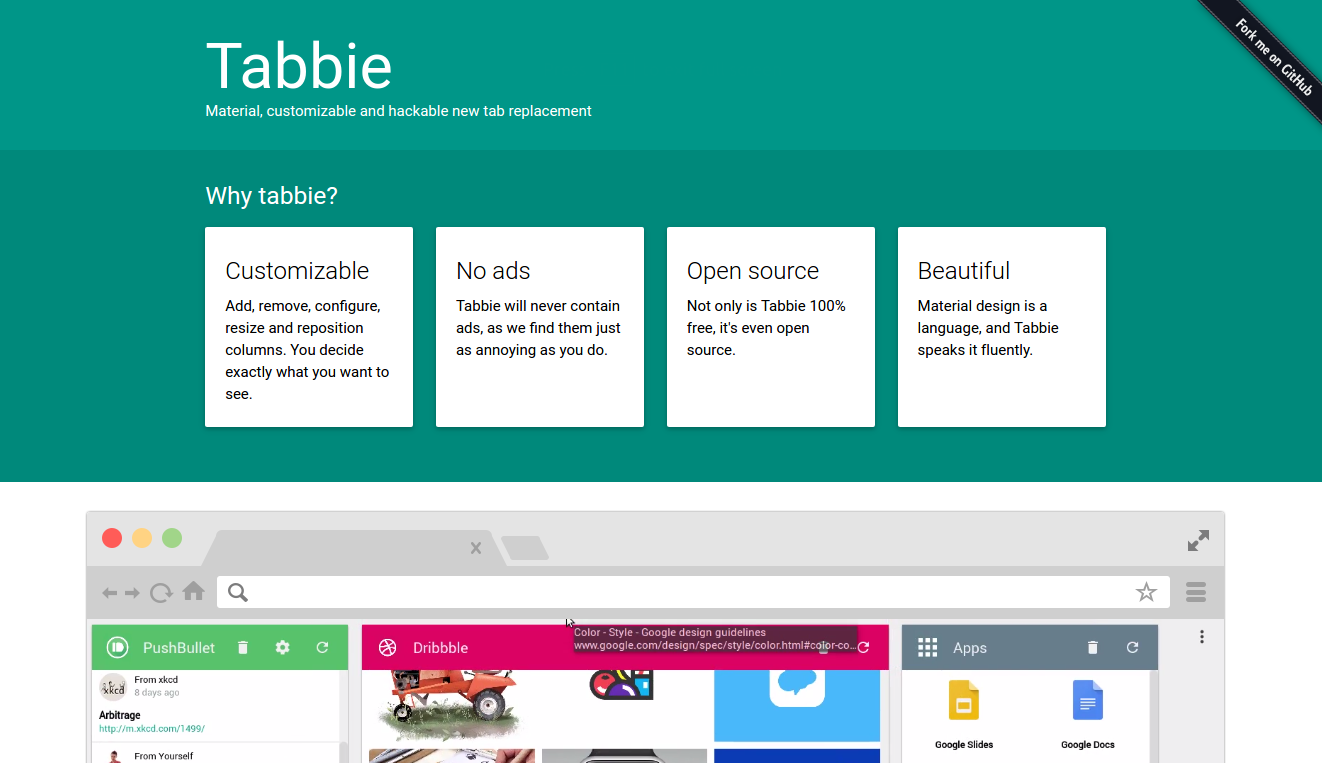Click the Apps column title text
1322x763 pixels.
970,648
